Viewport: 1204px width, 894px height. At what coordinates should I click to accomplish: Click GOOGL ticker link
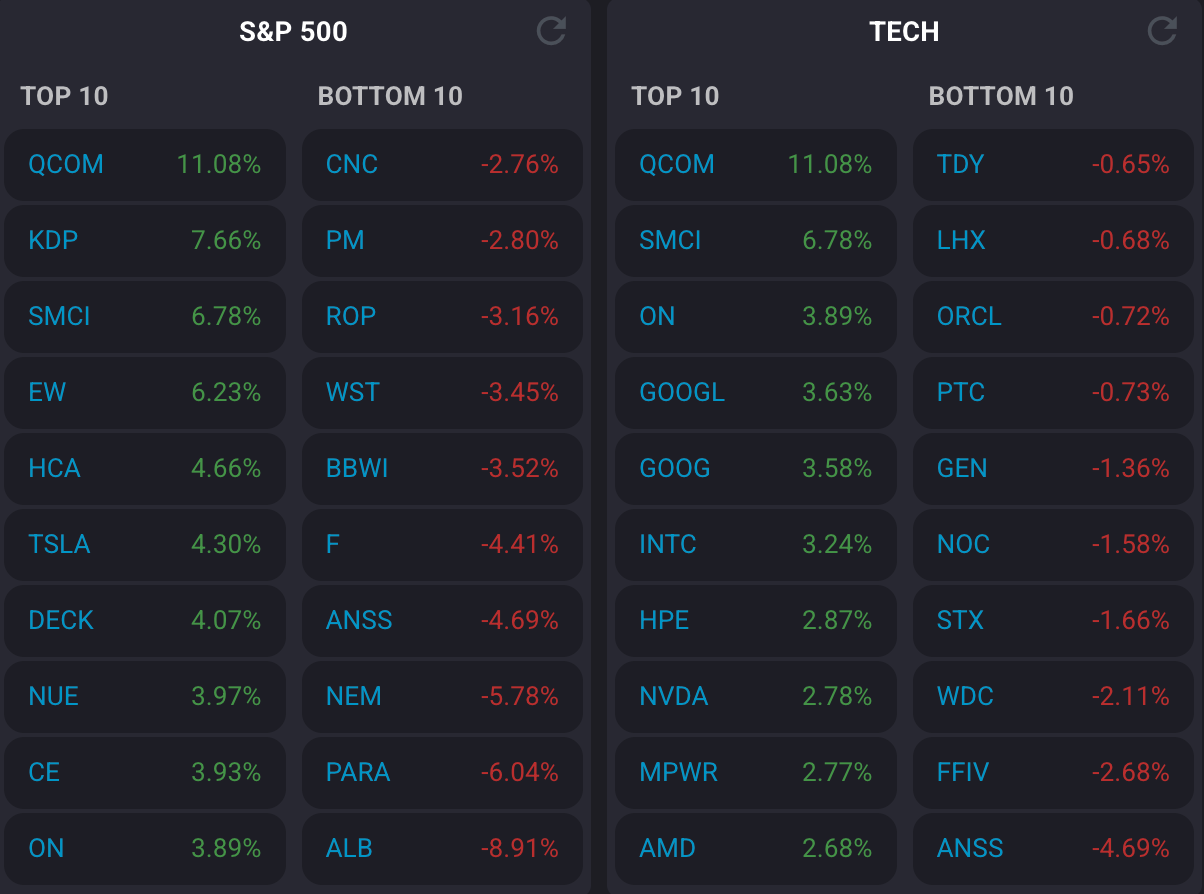click(682, 393)
